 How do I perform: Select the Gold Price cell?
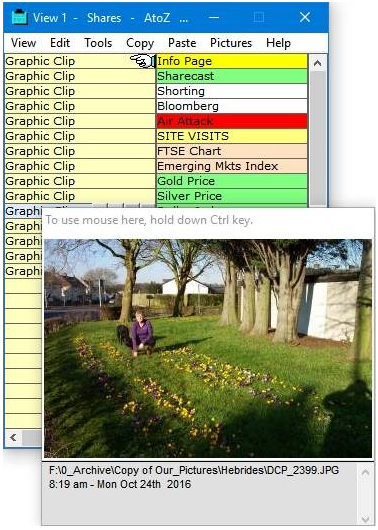click(232, 181)
